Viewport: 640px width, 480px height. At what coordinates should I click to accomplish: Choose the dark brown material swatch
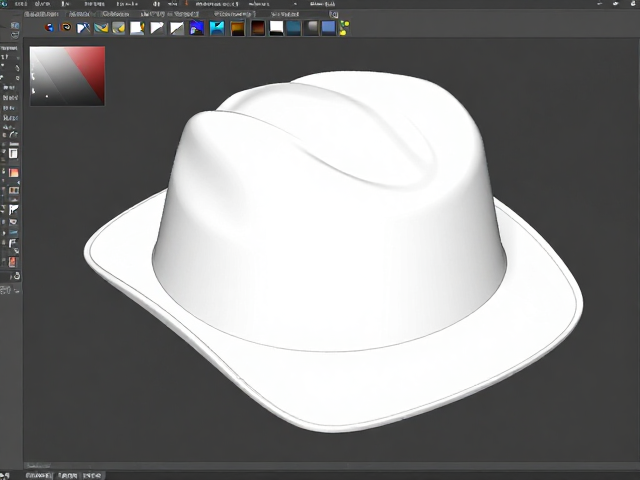pos(258,28)
